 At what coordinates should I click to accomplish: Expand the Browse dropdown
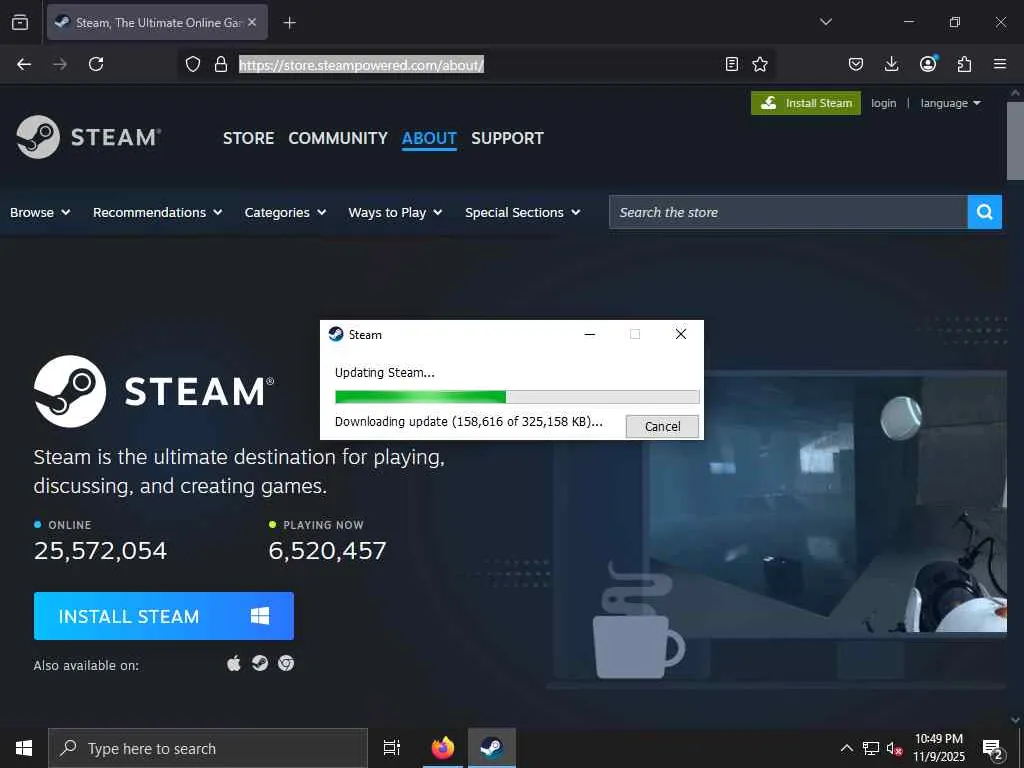(x=40, y=212)
